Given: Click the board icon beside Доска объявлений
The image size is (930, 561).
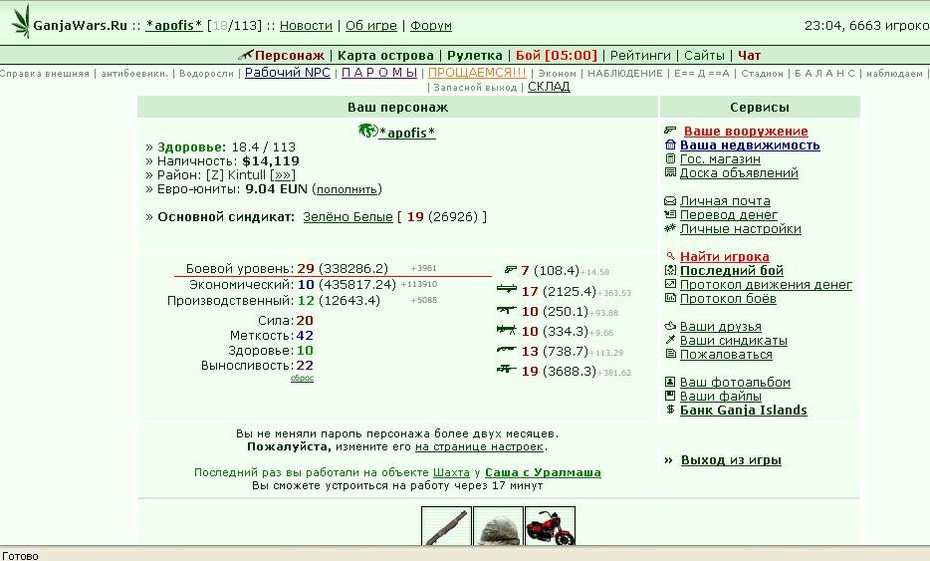Looking at the screenshot, I should pyautogui.click(x=670, y=173).
